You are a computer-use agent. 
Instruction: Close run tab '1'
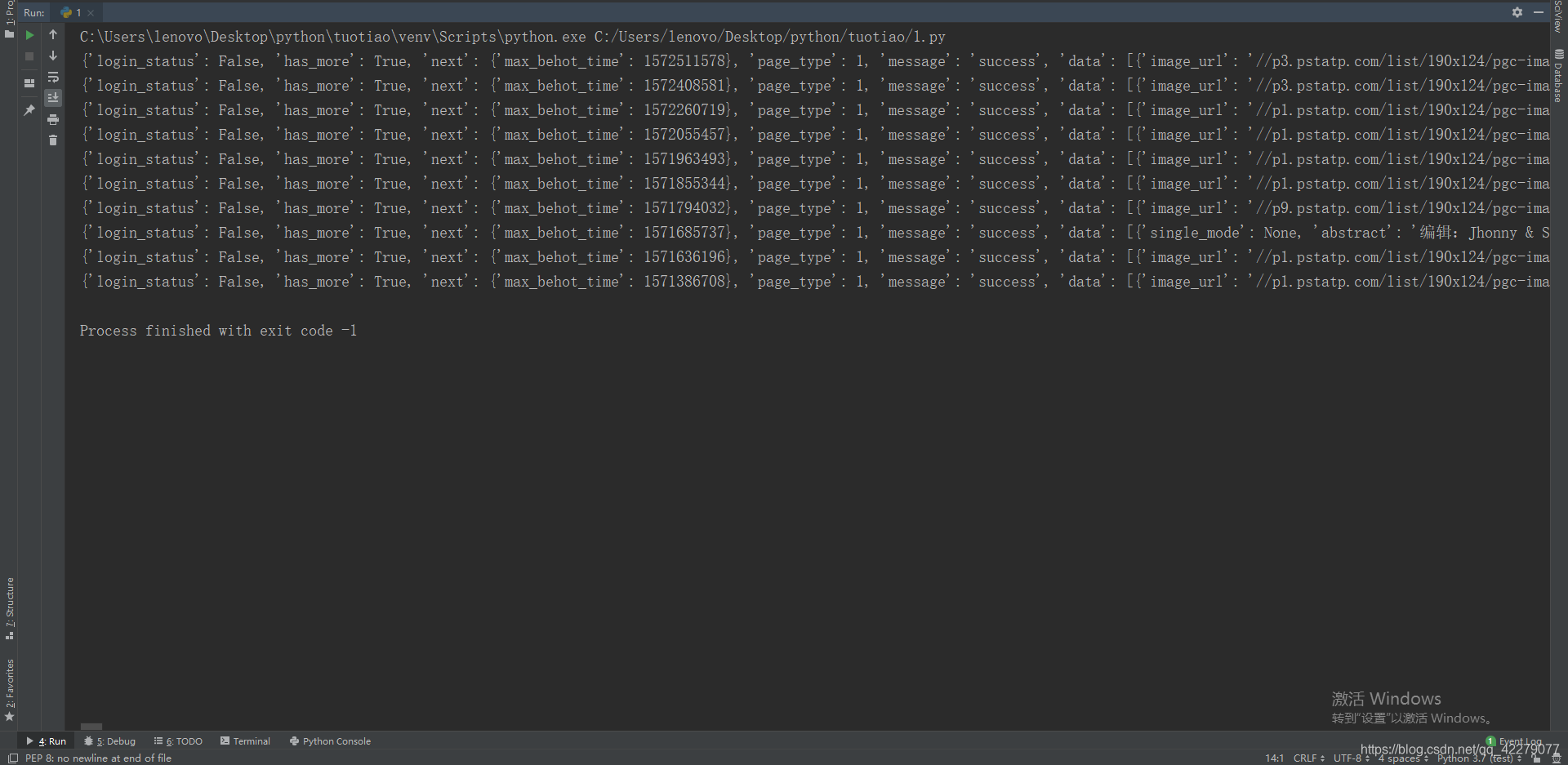coord(91,13)
